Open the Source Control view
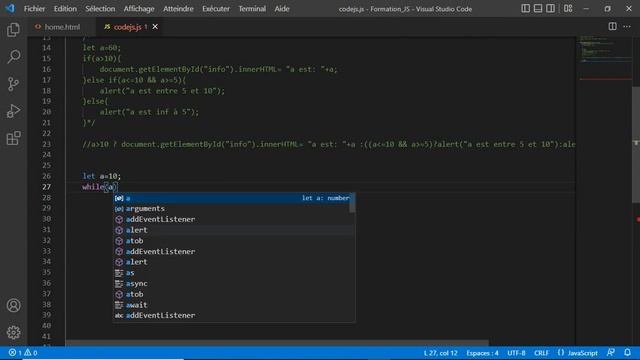Screen dimensions: 640x360 tap(13, 84)
